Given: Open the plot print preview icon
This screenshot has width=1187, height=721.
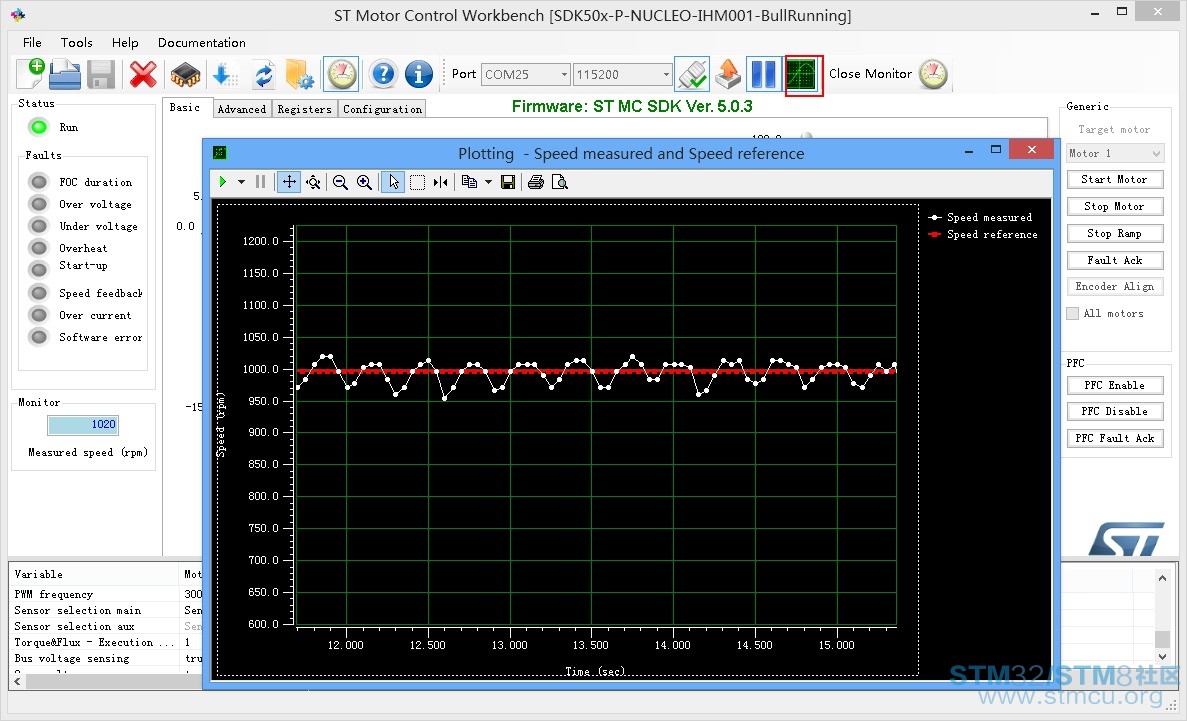Looking at the screenshot, I should pyautogui.click(x=560, y=182).
